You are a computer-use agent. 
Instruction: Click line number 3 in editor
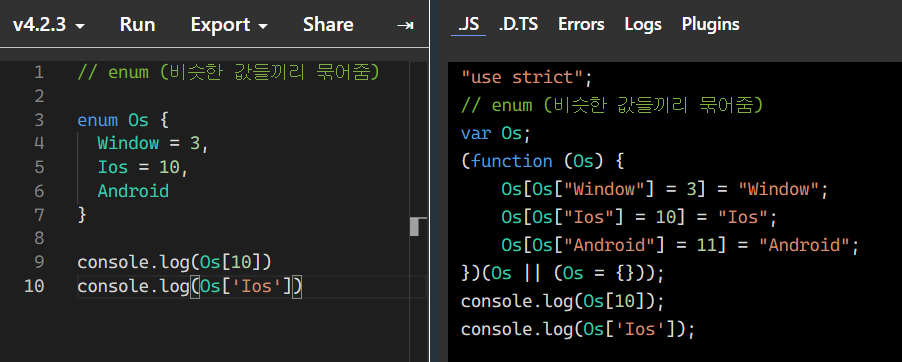39,120
